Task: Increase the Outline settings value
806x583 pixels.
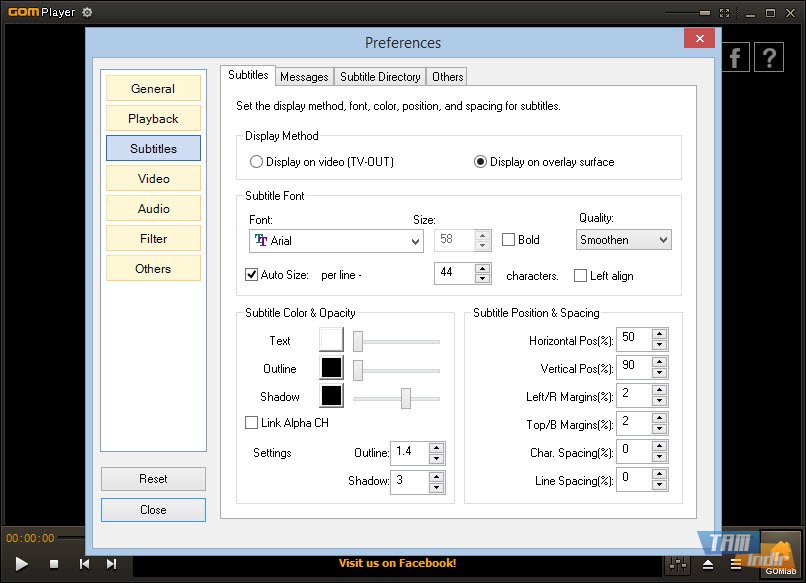Action: [x=436, y=448]
